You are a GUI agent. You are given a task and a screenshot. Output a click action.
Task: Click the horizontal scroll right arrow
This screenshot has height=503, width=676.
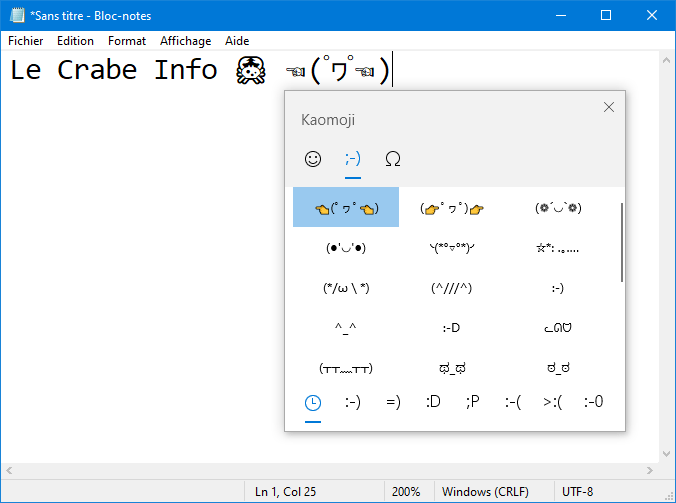[x=650, y=470]
